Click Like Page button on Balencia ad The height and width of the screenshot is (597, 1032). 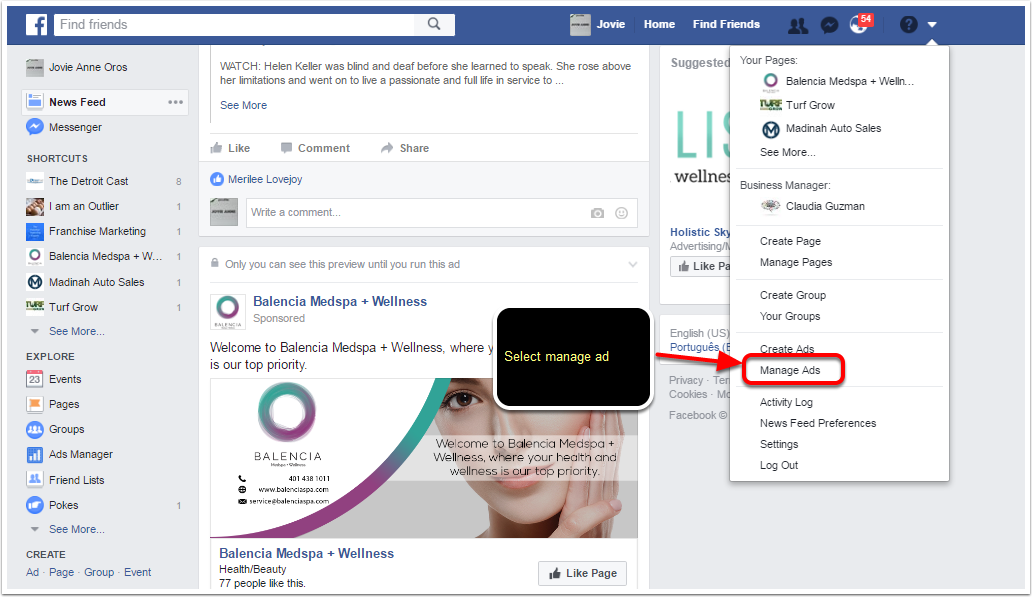582,573
